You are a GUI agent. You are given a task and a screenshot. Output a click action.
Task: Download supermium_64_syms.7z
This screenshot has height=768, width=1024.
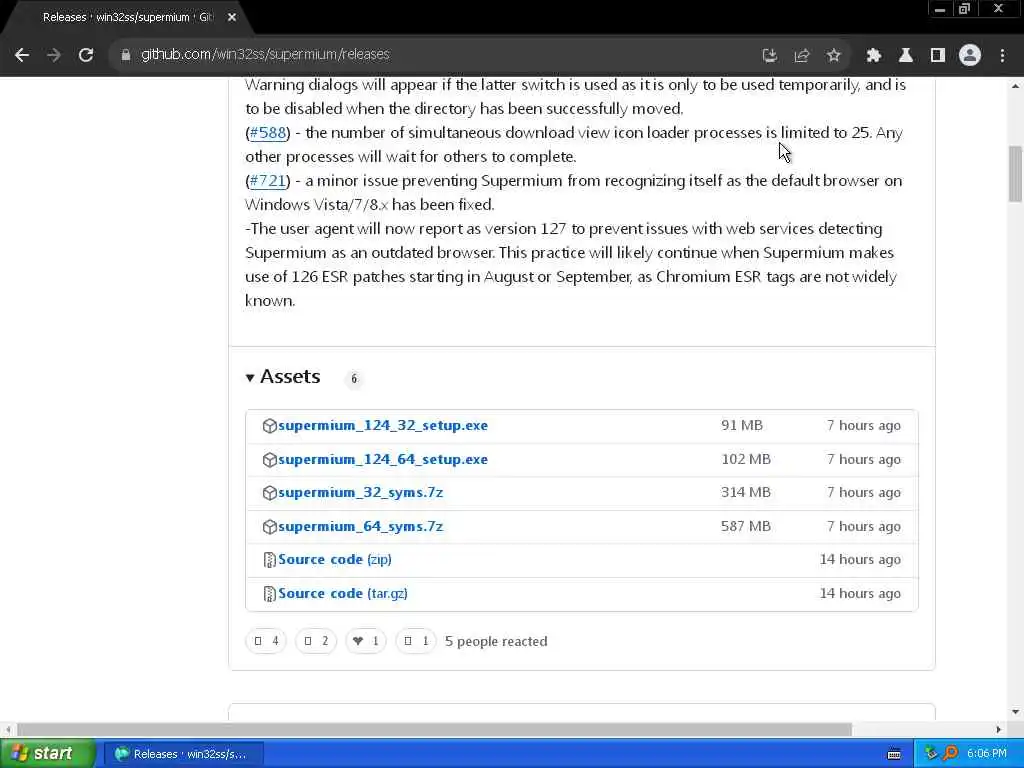[x=360, y=526]
